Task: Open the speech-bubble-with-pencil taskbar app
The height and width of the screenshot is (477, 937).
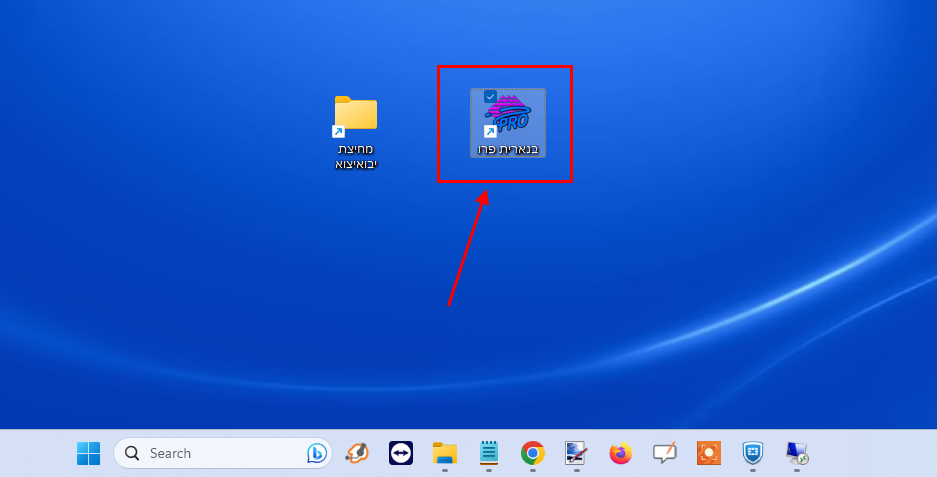Action: [664, 453]
